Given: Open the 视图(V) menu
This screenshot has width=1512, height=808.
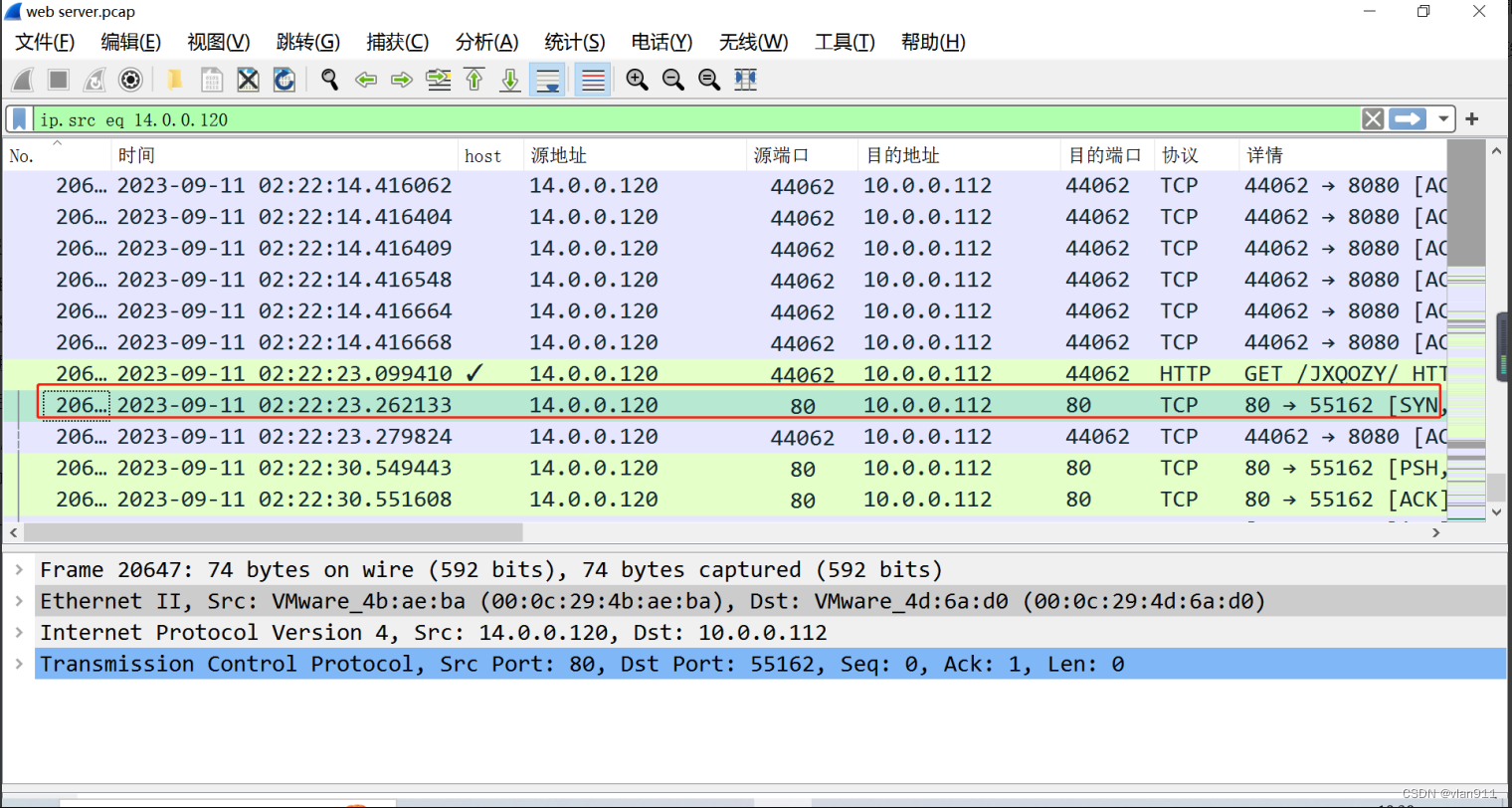Looking at the screenshot, I should tap(218, 42).
